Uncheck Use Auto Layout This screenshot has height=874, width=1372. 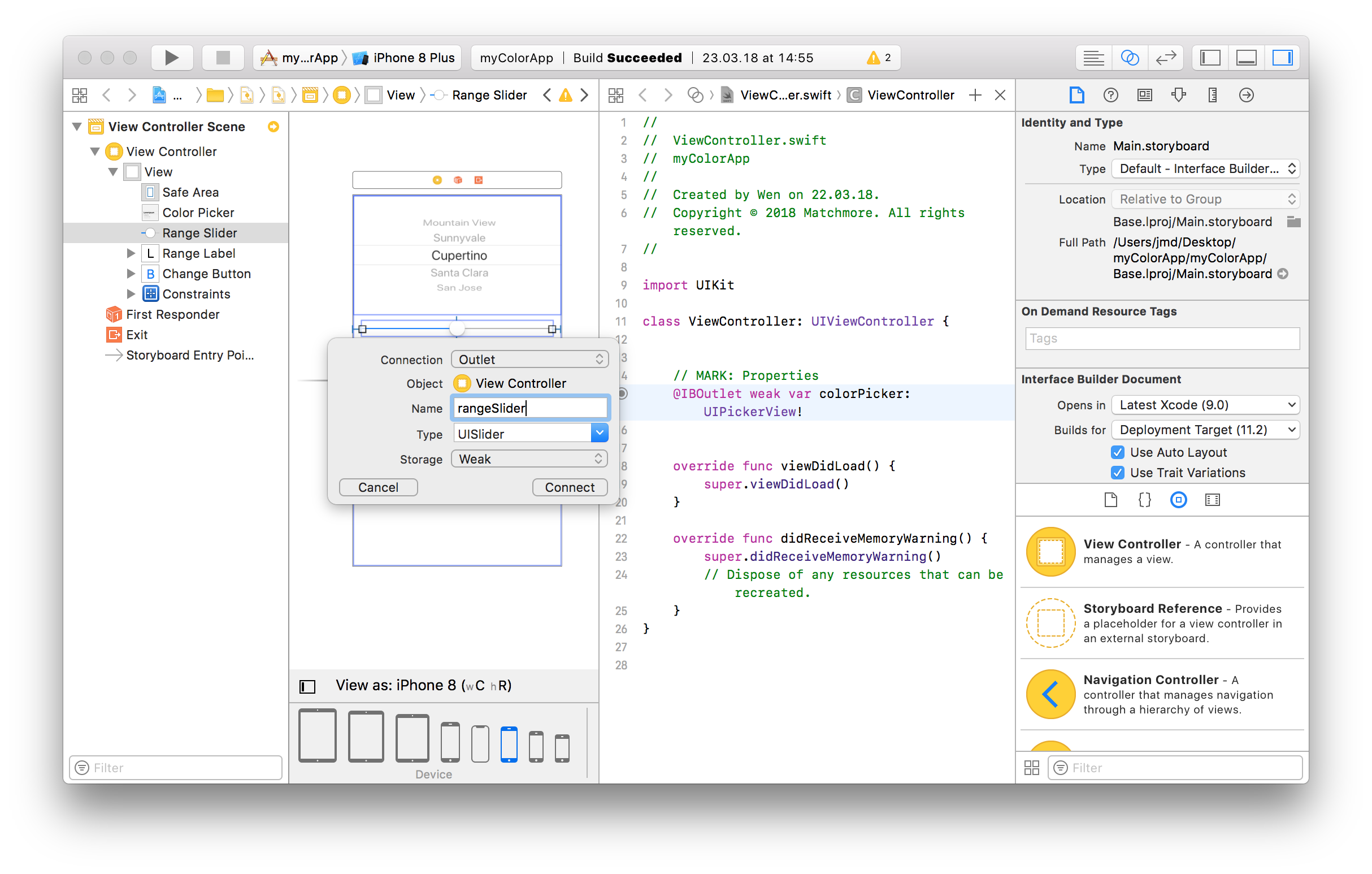[1117, 452]
